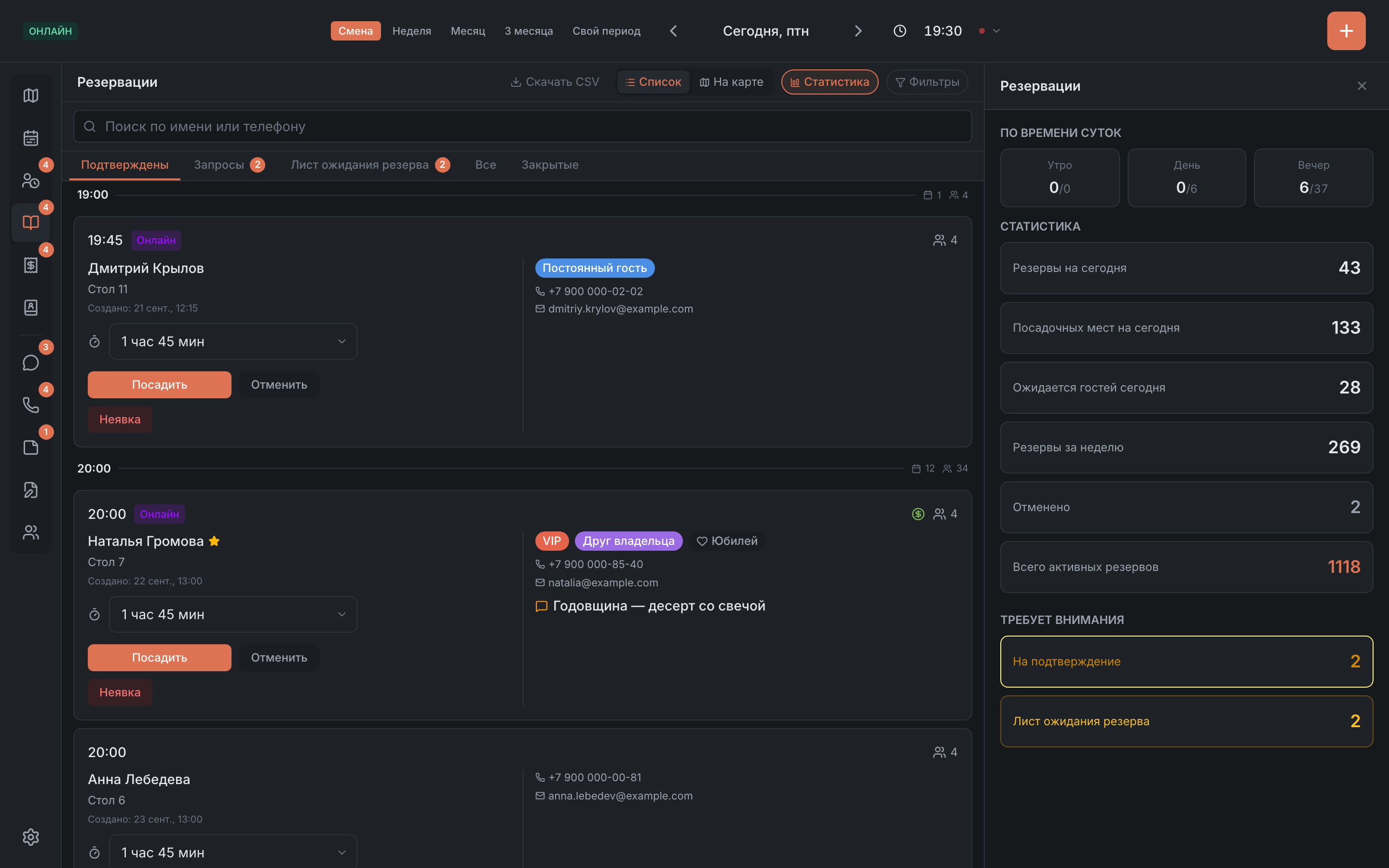Open the calendar schedule sidebar icon
Viewport: 1389px width, 868px height.
click(30, 138)
